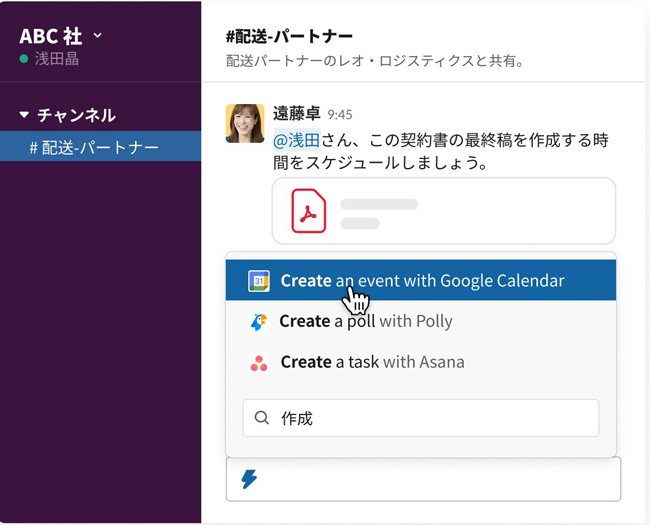
Task: Click the red PDF file icon
Action: 309,211
